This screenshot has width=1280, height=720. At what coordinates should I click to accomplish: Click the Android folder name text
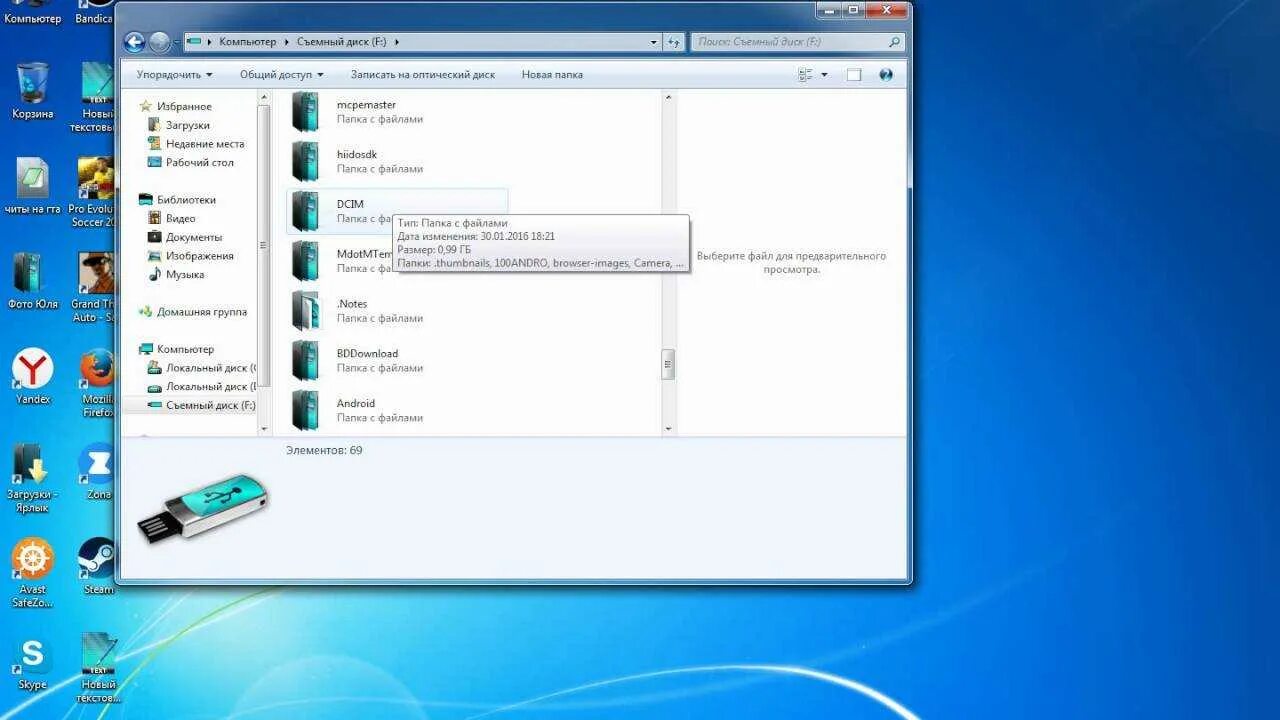tap(356, 404)
